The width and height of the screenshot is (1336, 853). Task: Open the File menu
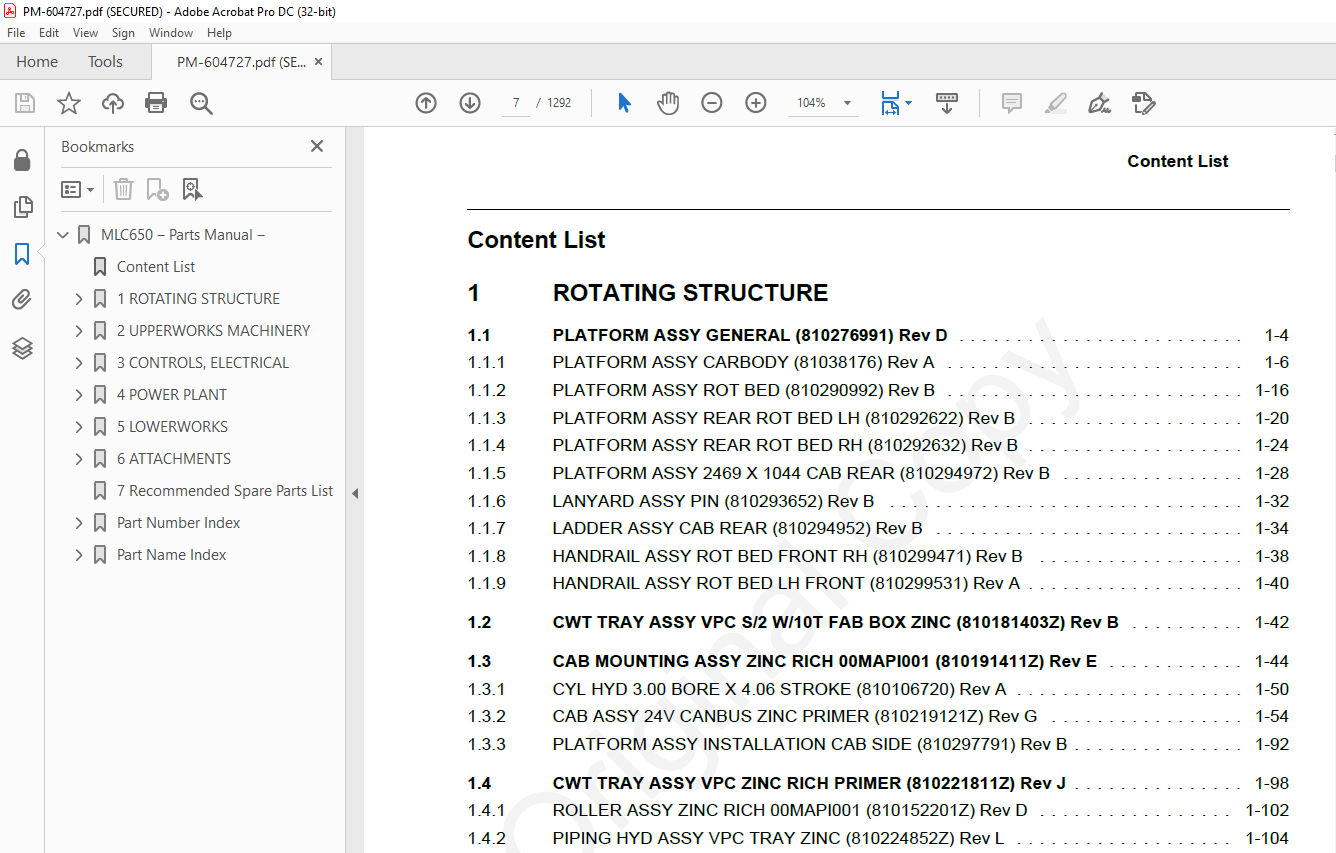coord(16,33)
